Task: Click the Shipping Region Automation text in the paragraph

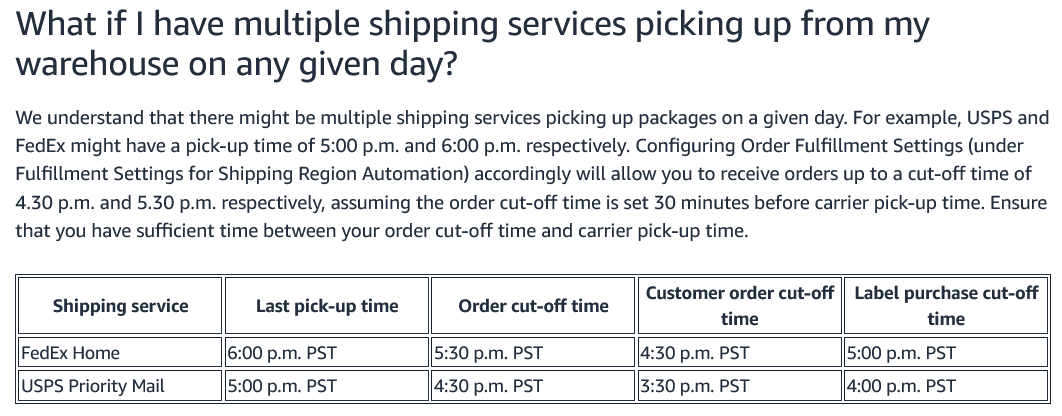Action: pos(343,174)
